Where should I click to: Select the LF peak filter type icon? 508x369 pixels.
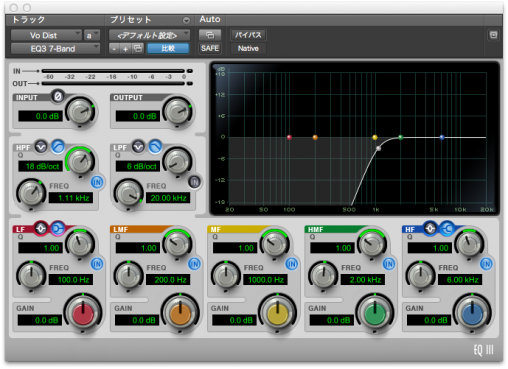(41, 229)
